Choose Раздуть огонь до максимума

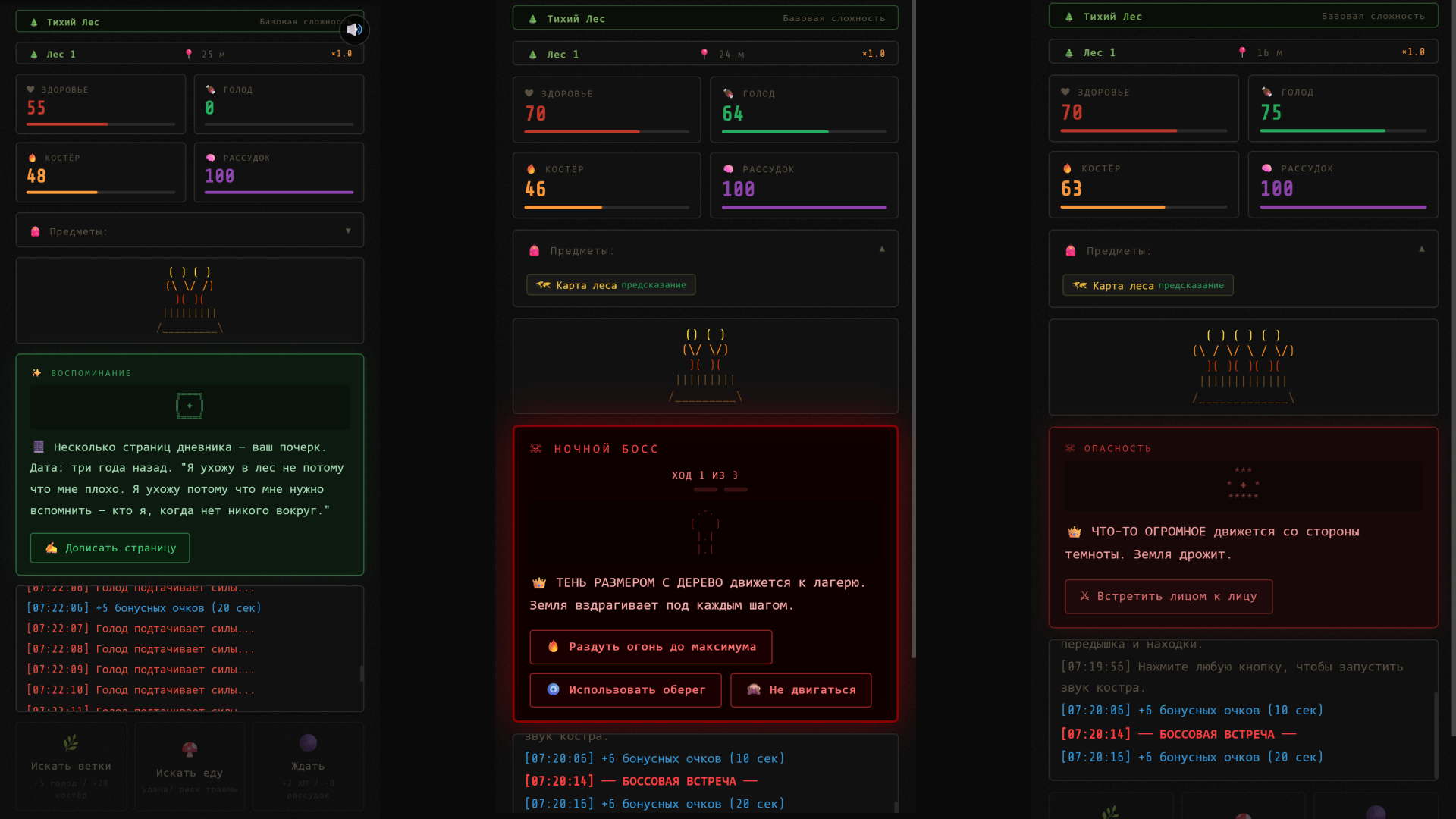pos(650,647)
